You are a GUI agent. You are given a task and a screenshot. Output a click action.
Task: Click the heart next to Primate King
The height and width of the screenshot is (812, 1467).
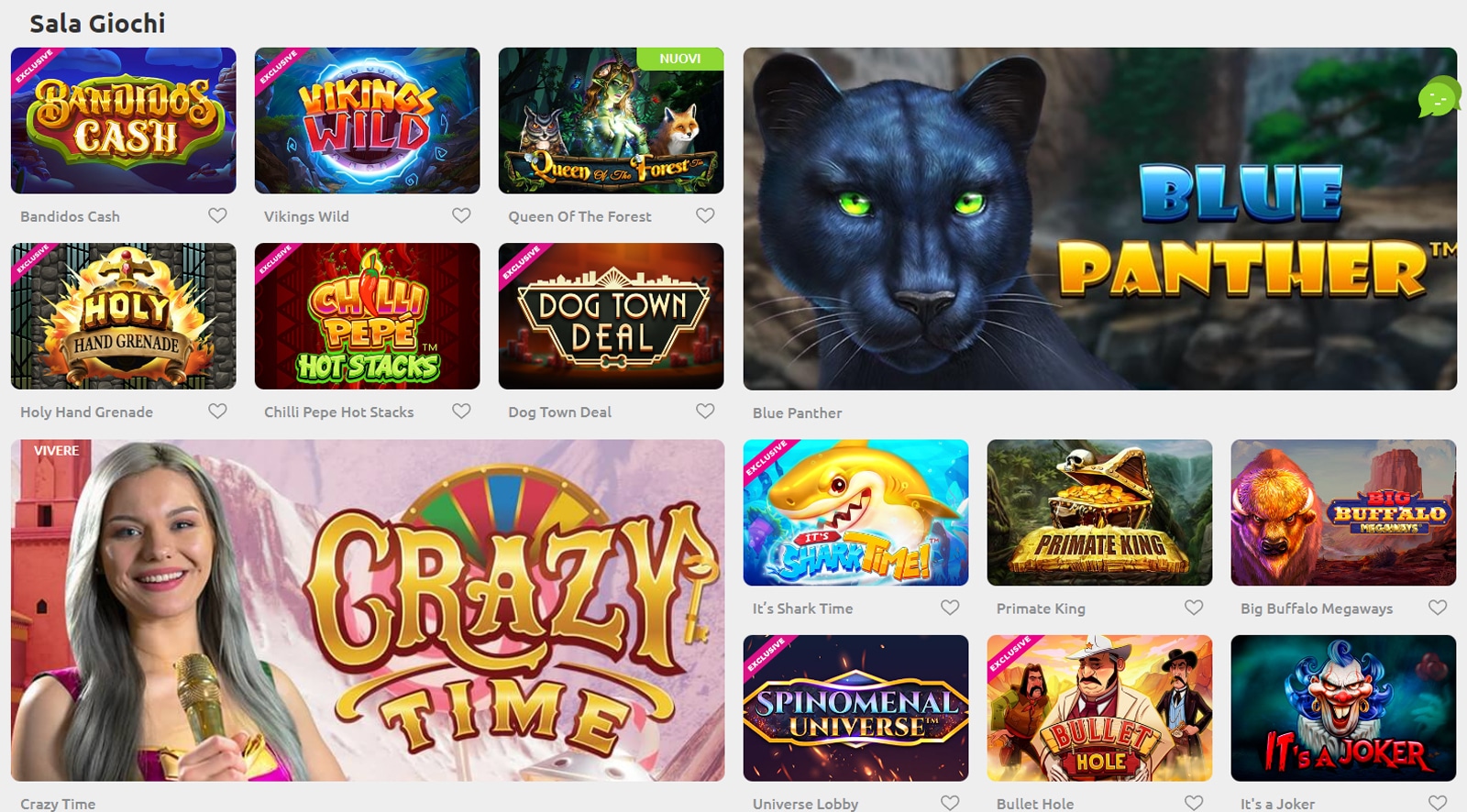1194,607
